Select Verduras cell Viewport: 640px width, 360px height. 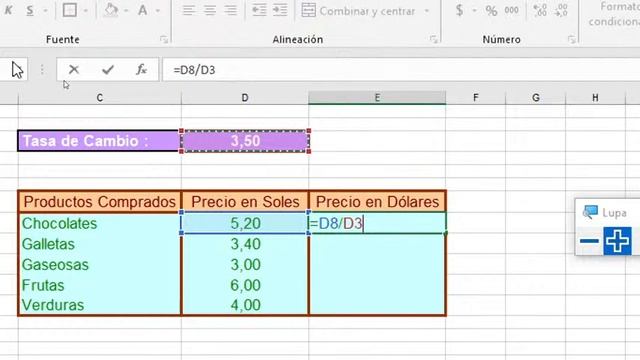(100, 305)
